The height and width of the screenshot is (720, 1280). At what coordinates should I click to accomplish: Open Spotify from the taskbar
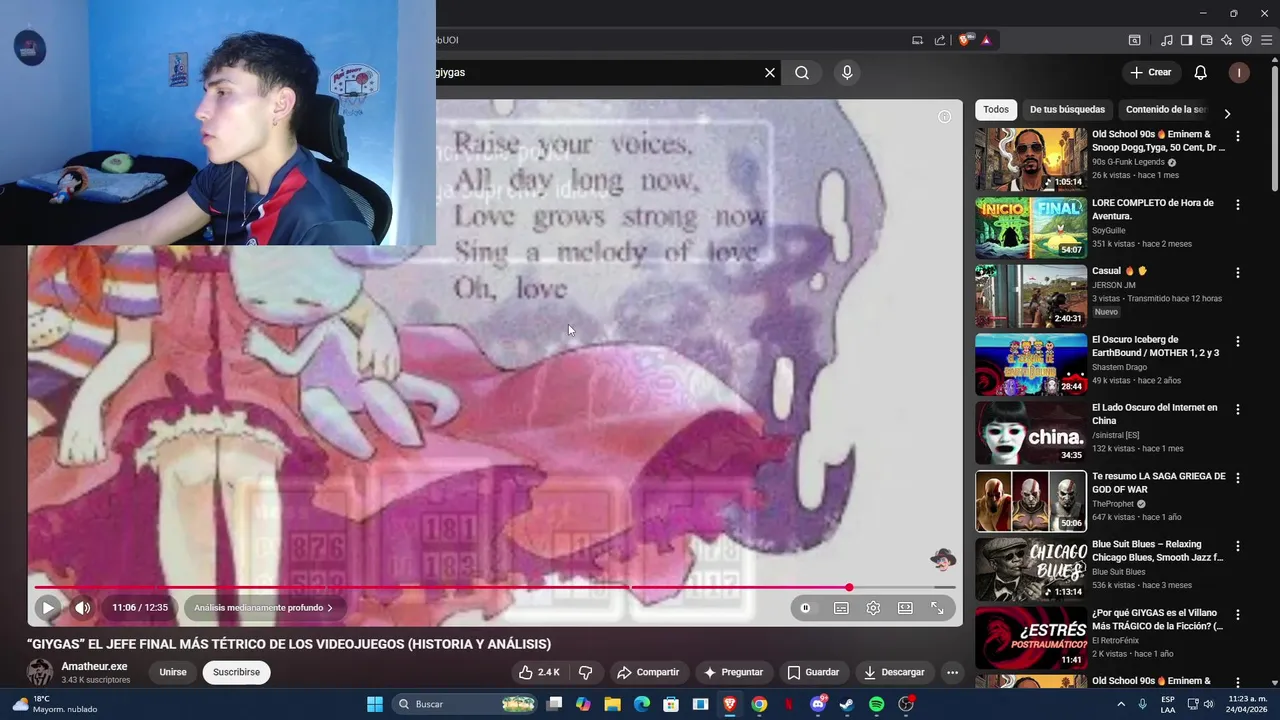pyautogui.click(x=877, y=704)
